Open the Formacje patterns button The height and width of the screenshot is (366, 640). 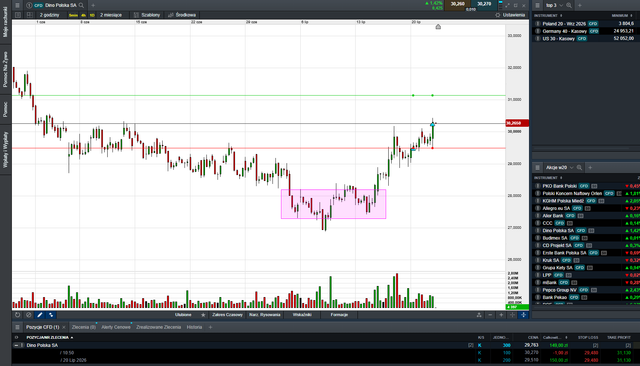click(x=339, y=315)
